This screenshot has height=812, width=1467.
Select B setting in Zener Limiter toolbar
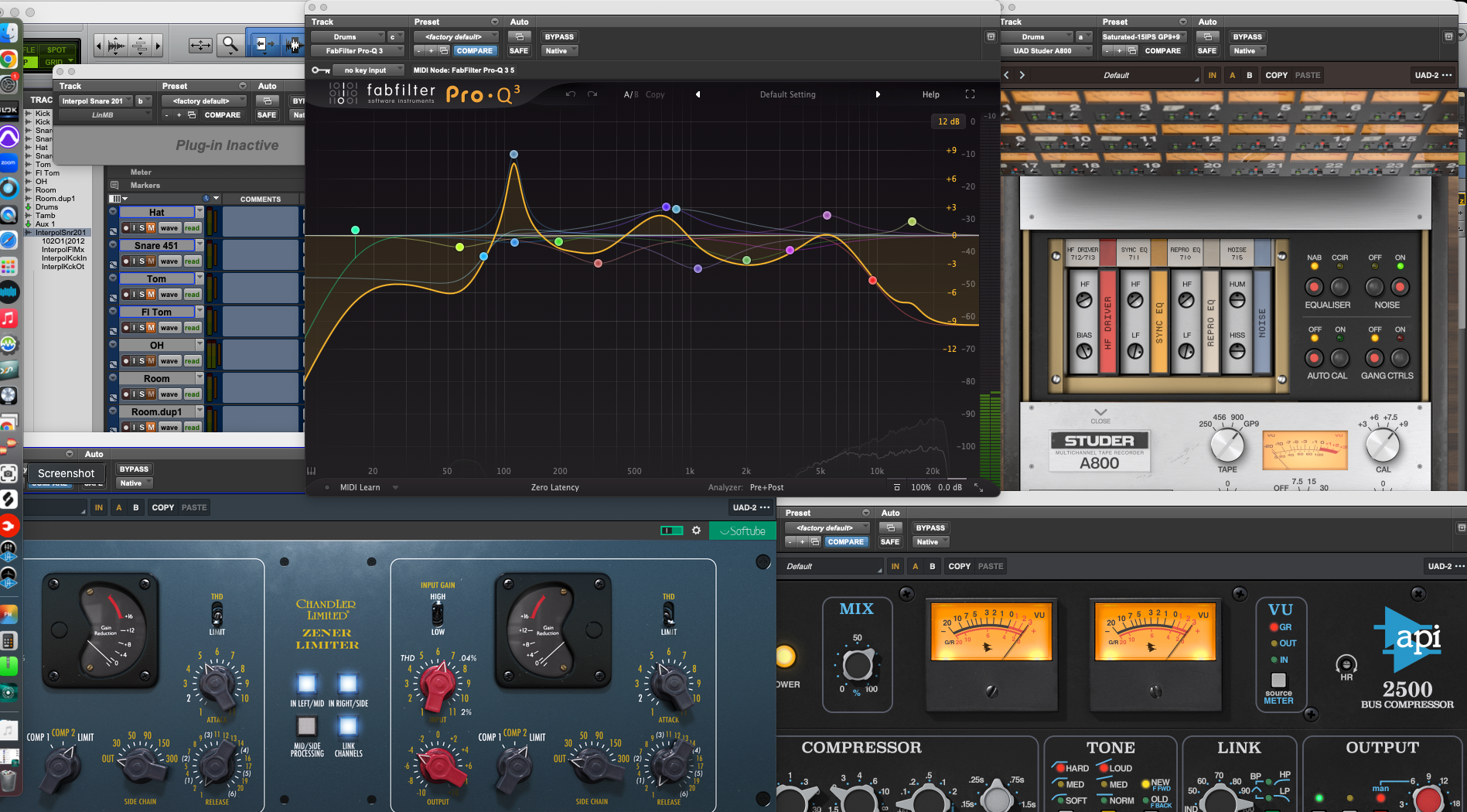point(136,507)
